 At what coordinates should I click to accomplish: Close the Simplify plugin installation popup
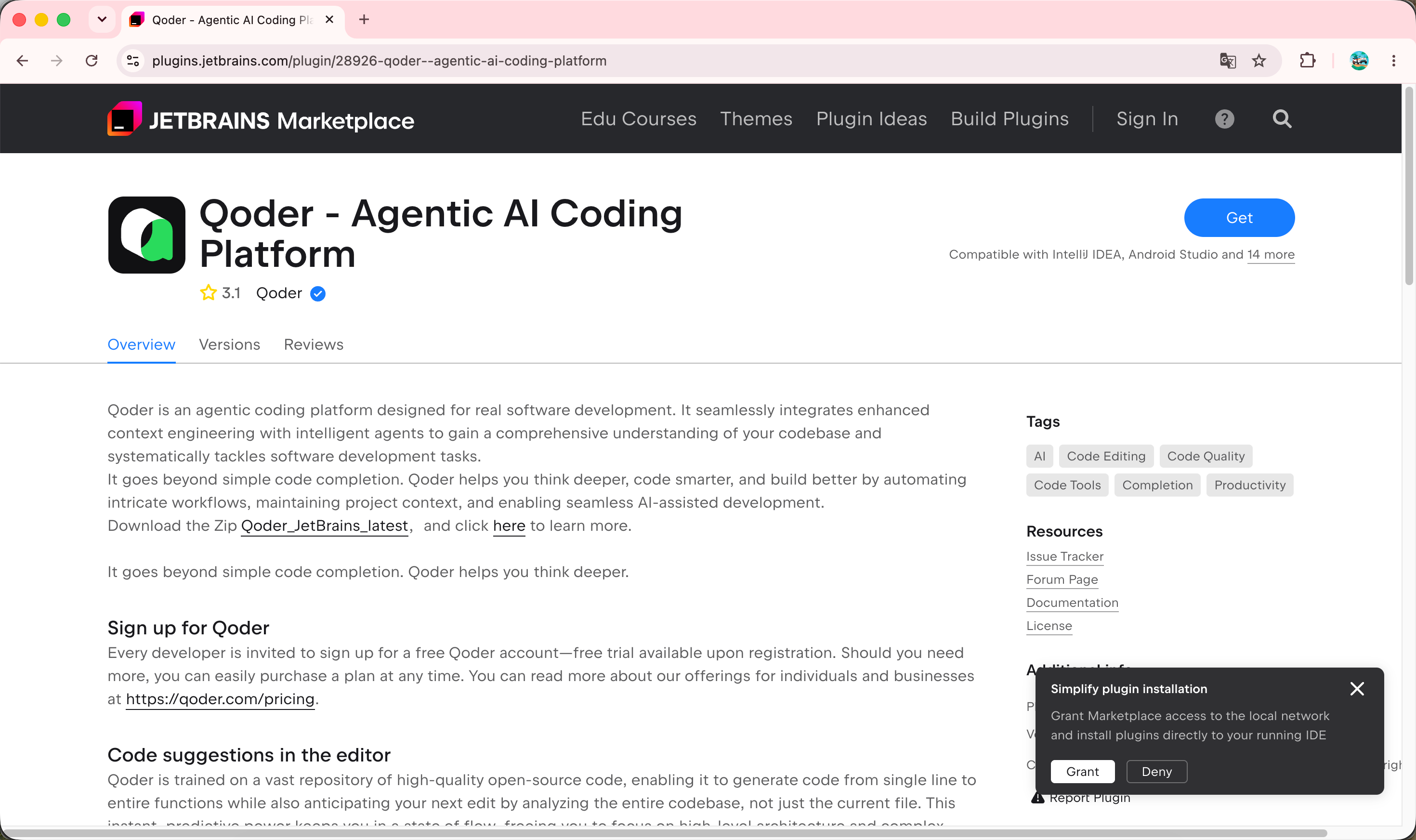(1357, 689)
